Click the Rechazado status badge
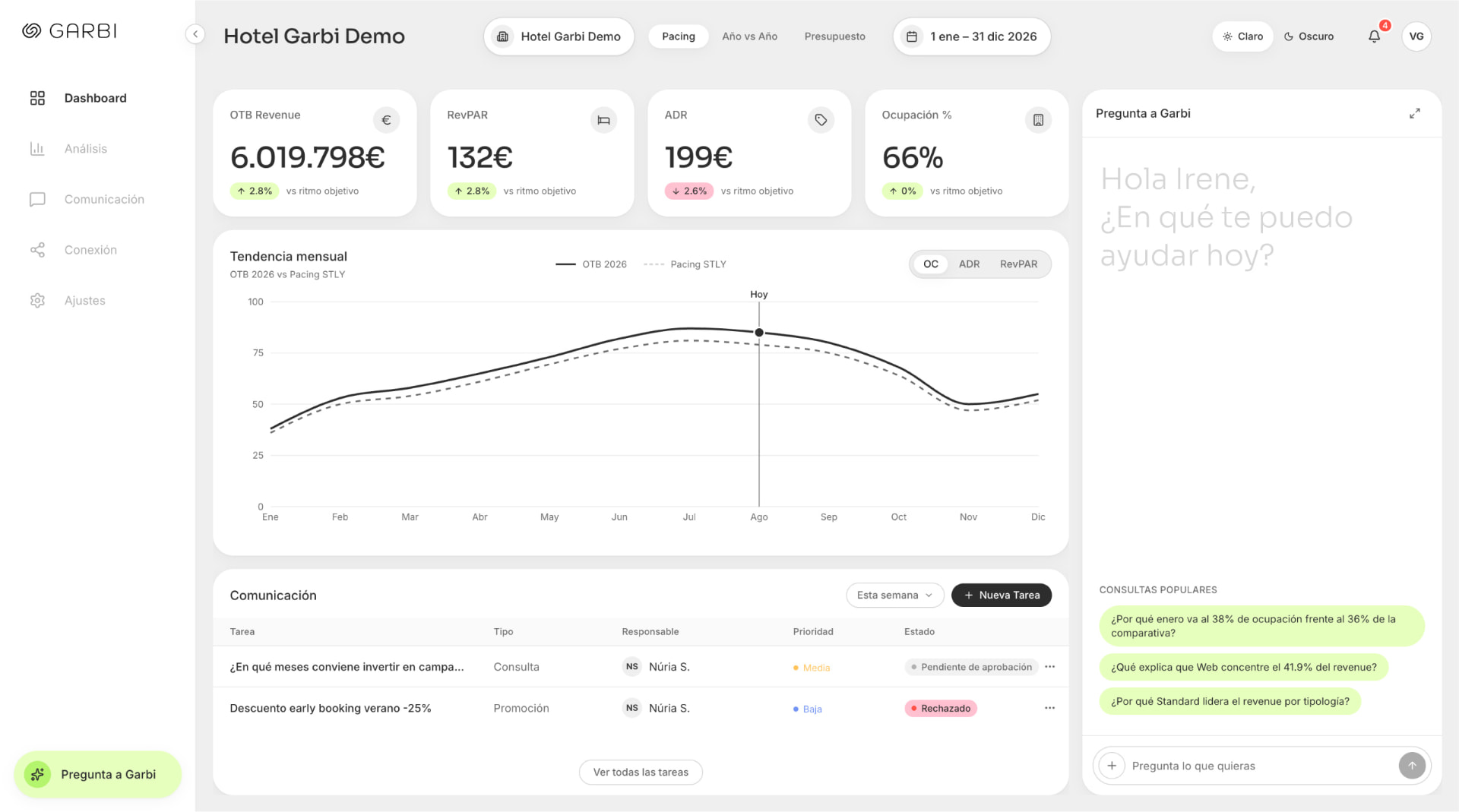The image size is (1459, 812). click(x=941, y=709)
